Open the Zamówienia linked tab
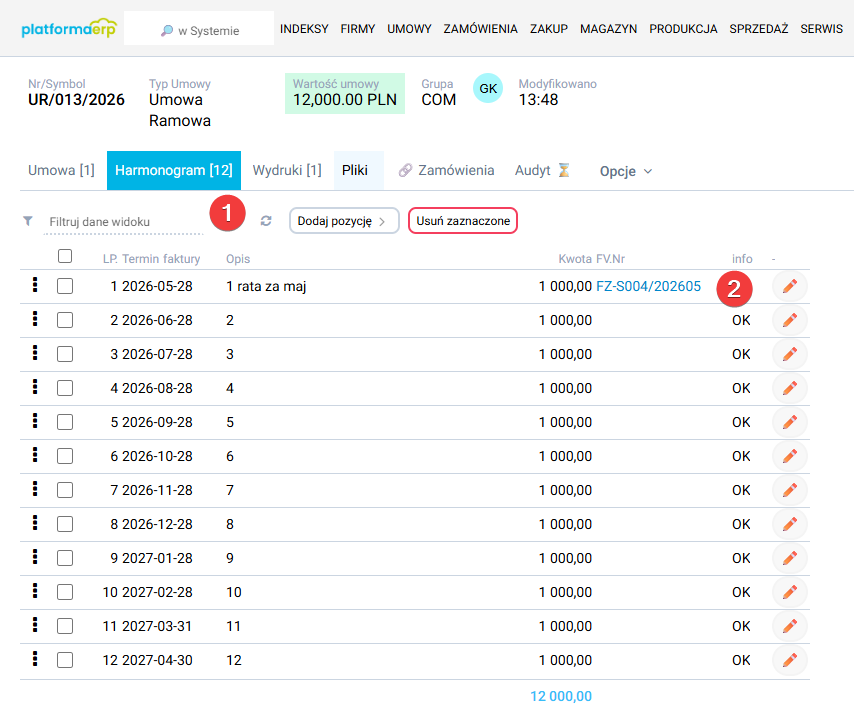This screenshot has height=720, width=854. point(446,170)
